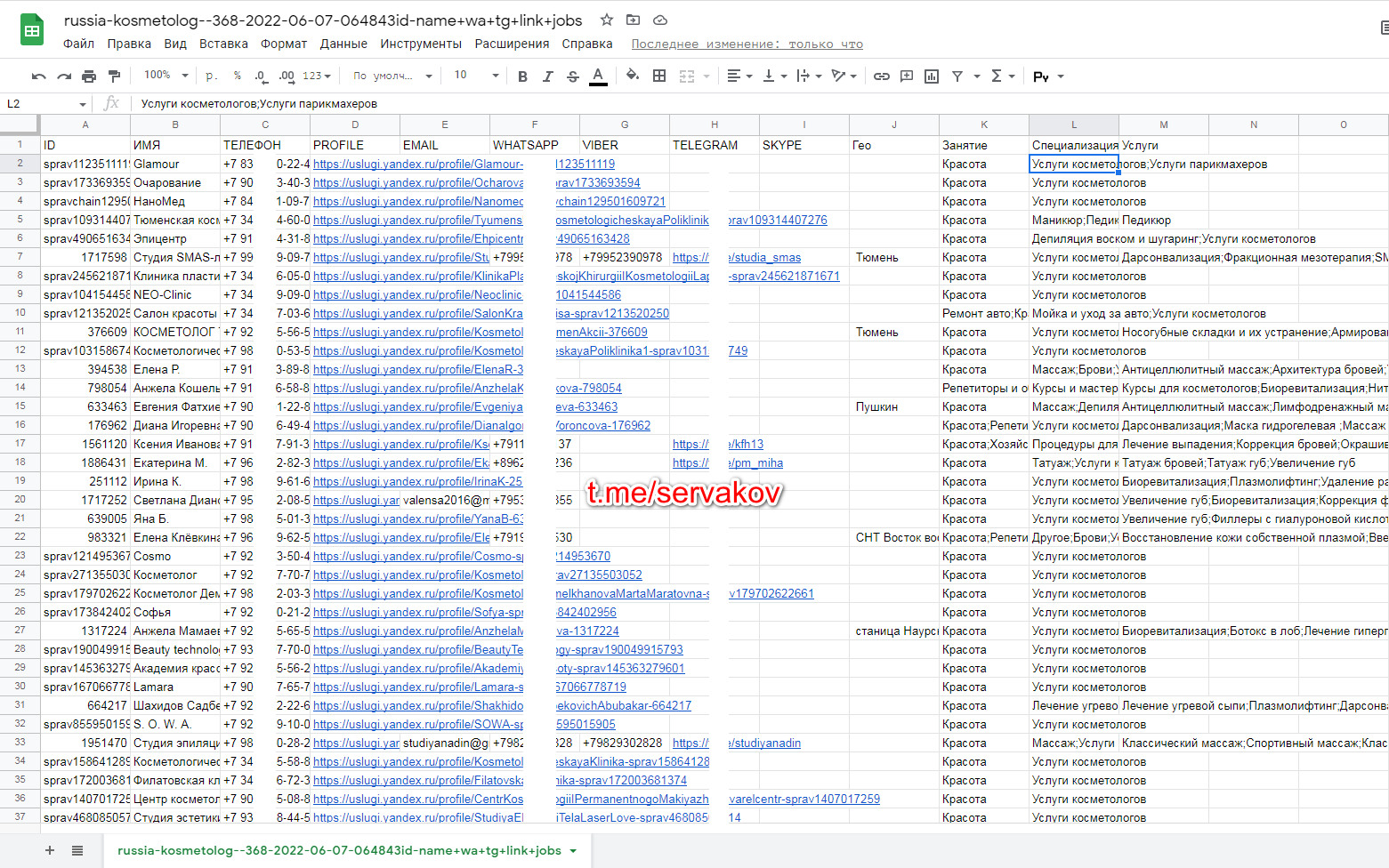
Task: Toggle italic text formatting
Action: click(x=547, y=76)
